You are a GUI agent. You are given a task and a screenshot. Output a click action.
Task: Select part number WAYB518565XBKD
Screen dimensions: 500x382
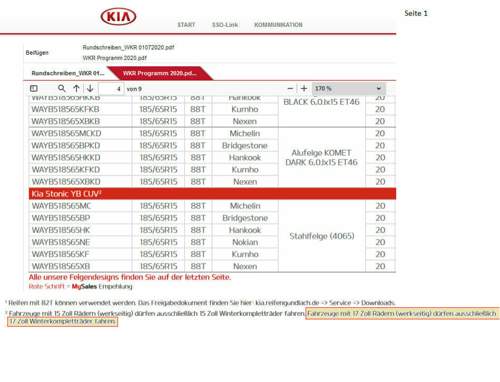pos(66,182)
